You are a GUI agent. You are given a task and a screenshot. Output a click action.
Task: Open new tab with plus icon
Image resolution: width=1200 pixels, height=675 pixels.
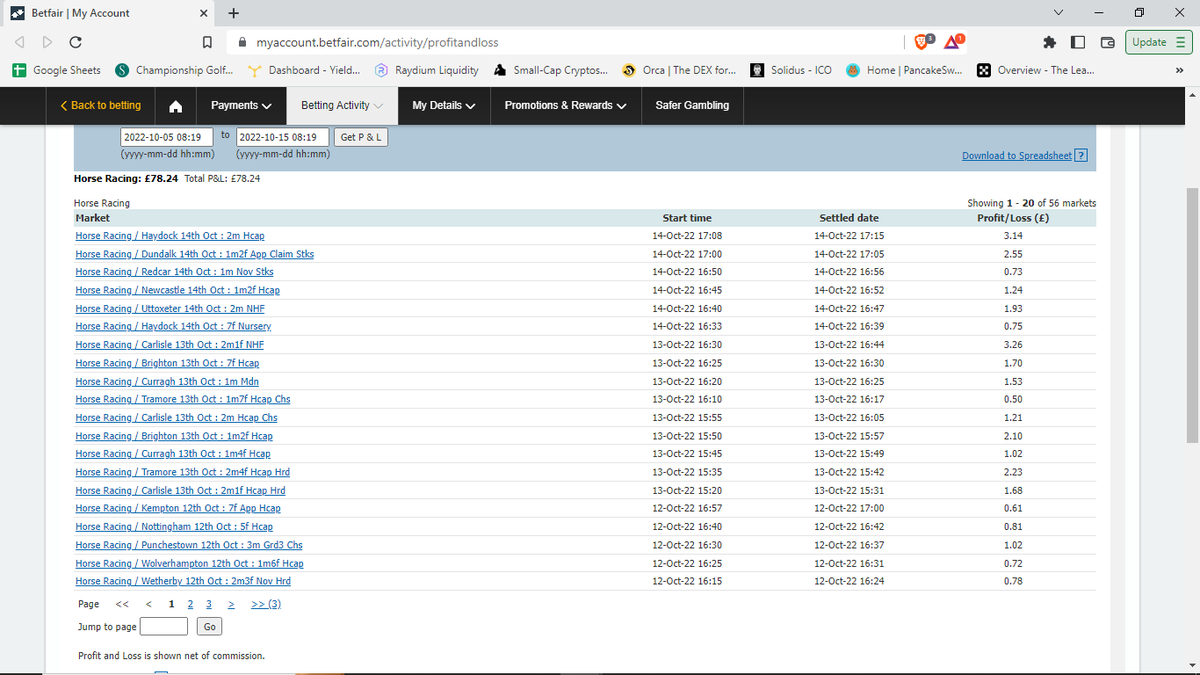tap(233, 13)
